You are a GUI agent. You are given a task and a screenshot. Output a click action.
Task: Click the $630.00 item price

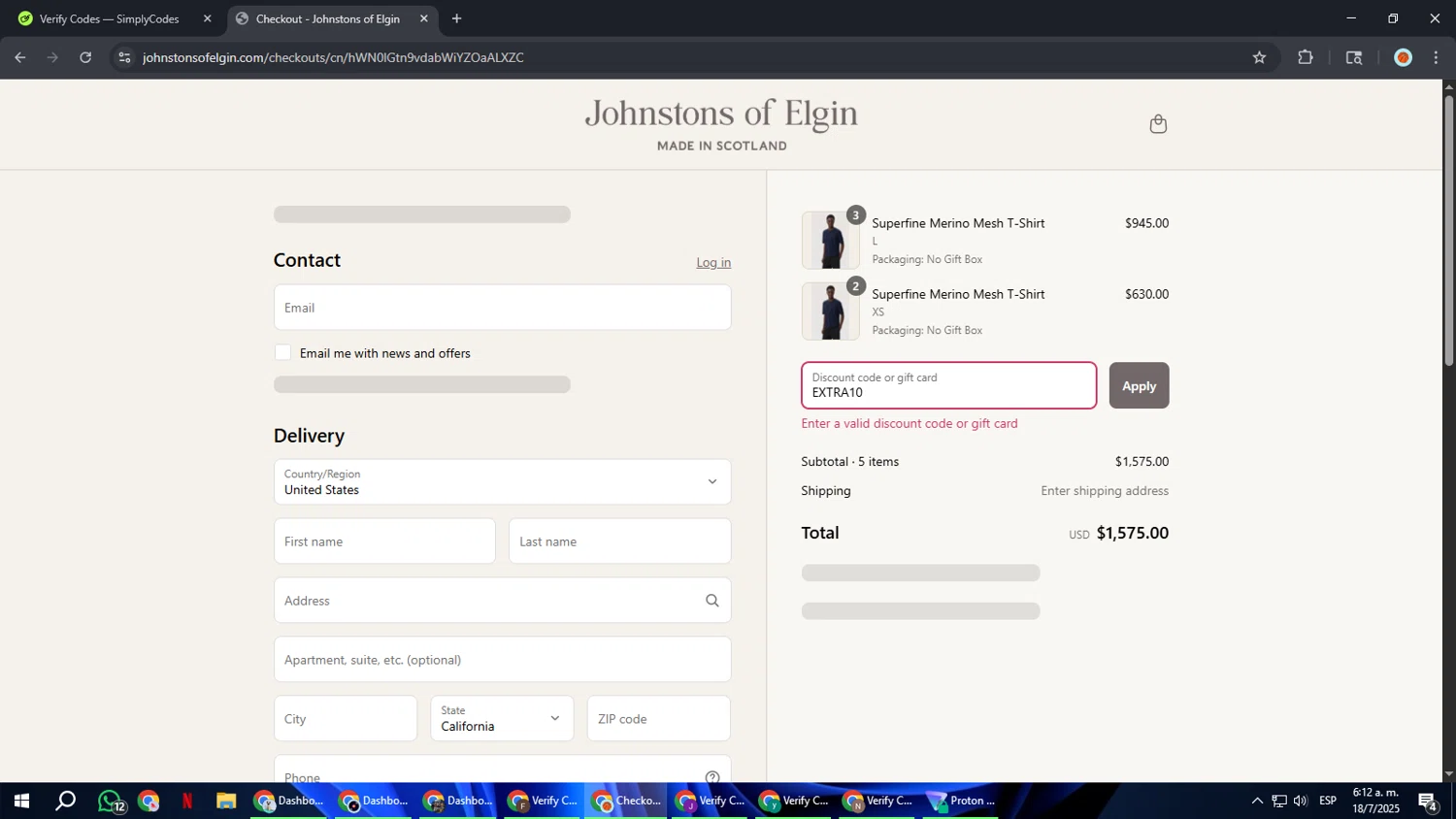point(1146,294)
